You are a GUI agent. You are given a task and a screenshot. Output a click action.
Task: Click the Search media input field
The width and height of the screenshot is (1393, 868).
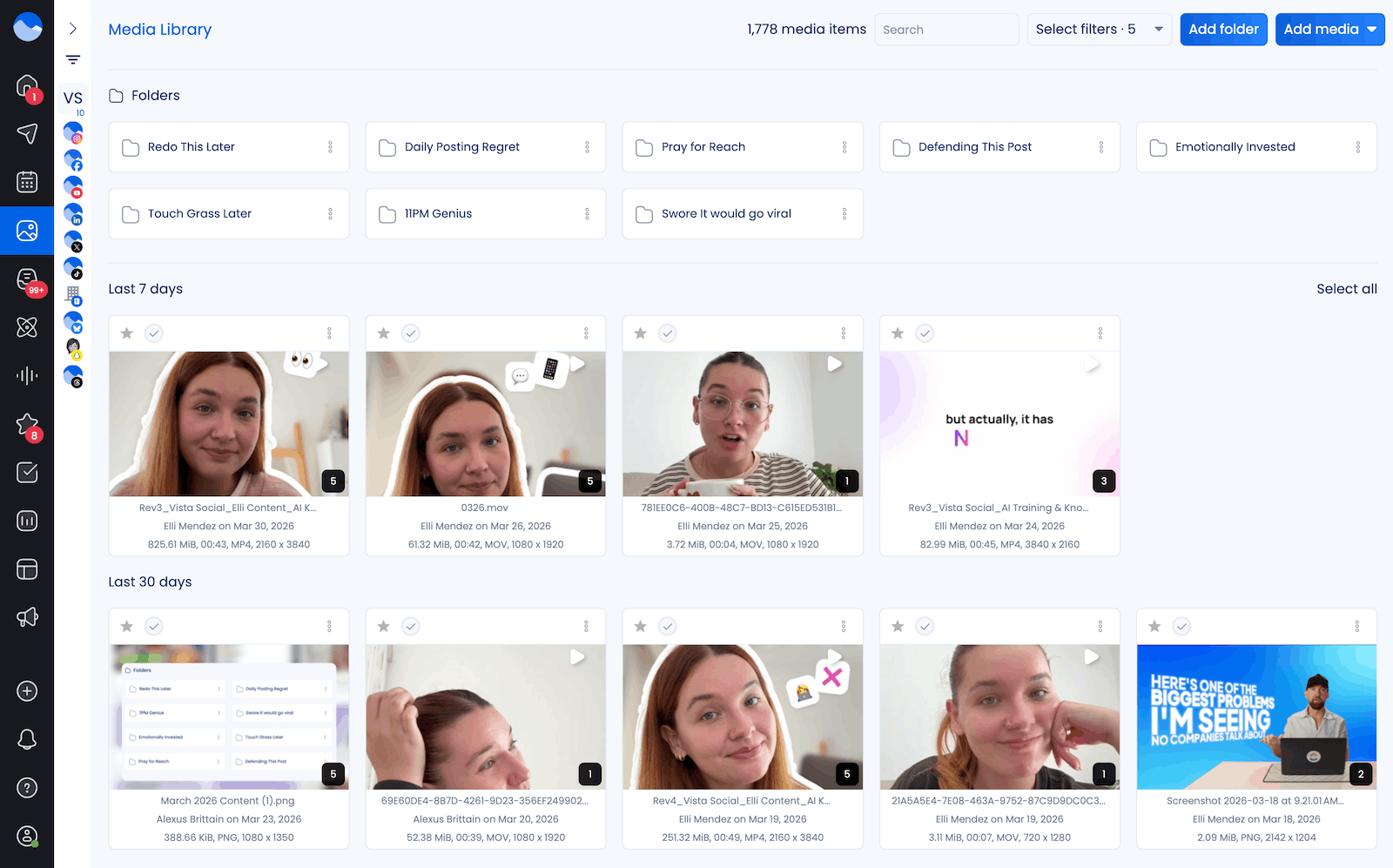click(x=945, y=30)
